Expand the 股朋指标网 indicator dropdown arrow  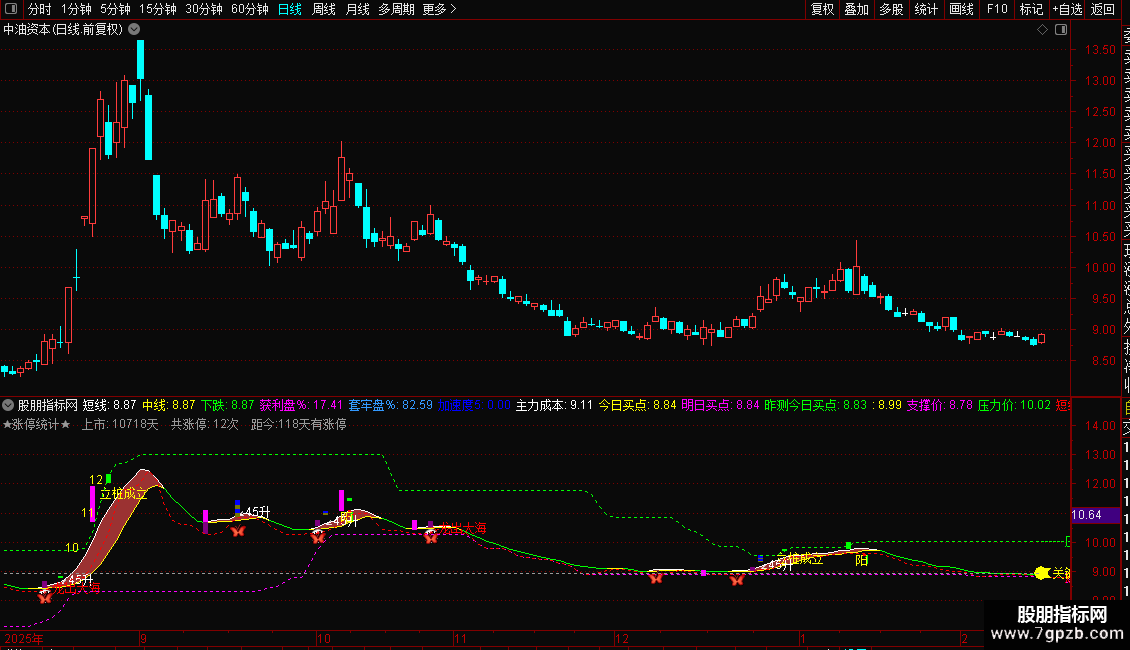point(8,405)
